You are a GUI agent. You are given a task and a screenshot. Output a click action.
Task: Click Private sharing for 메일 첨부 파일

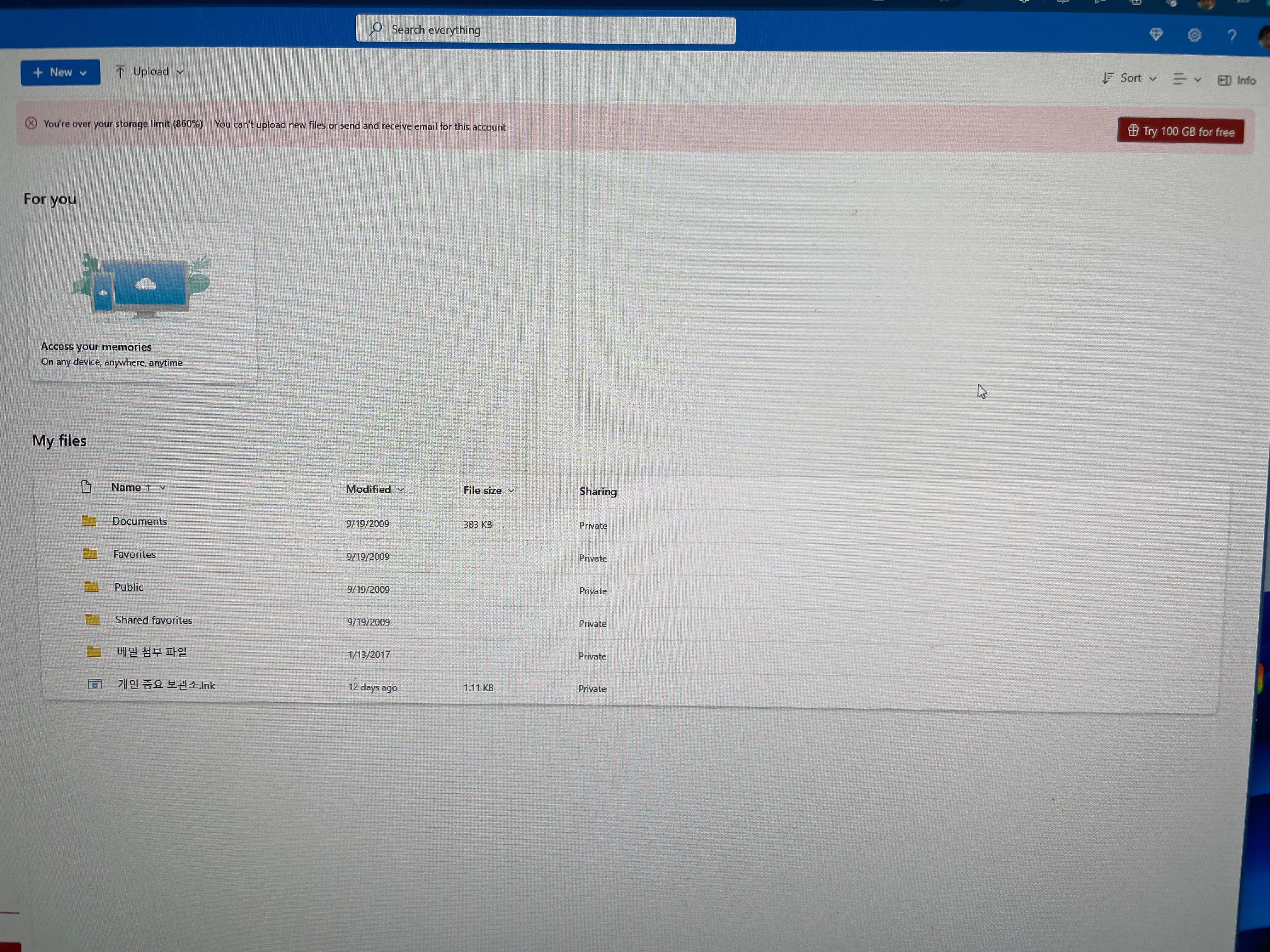coord(592,656)
